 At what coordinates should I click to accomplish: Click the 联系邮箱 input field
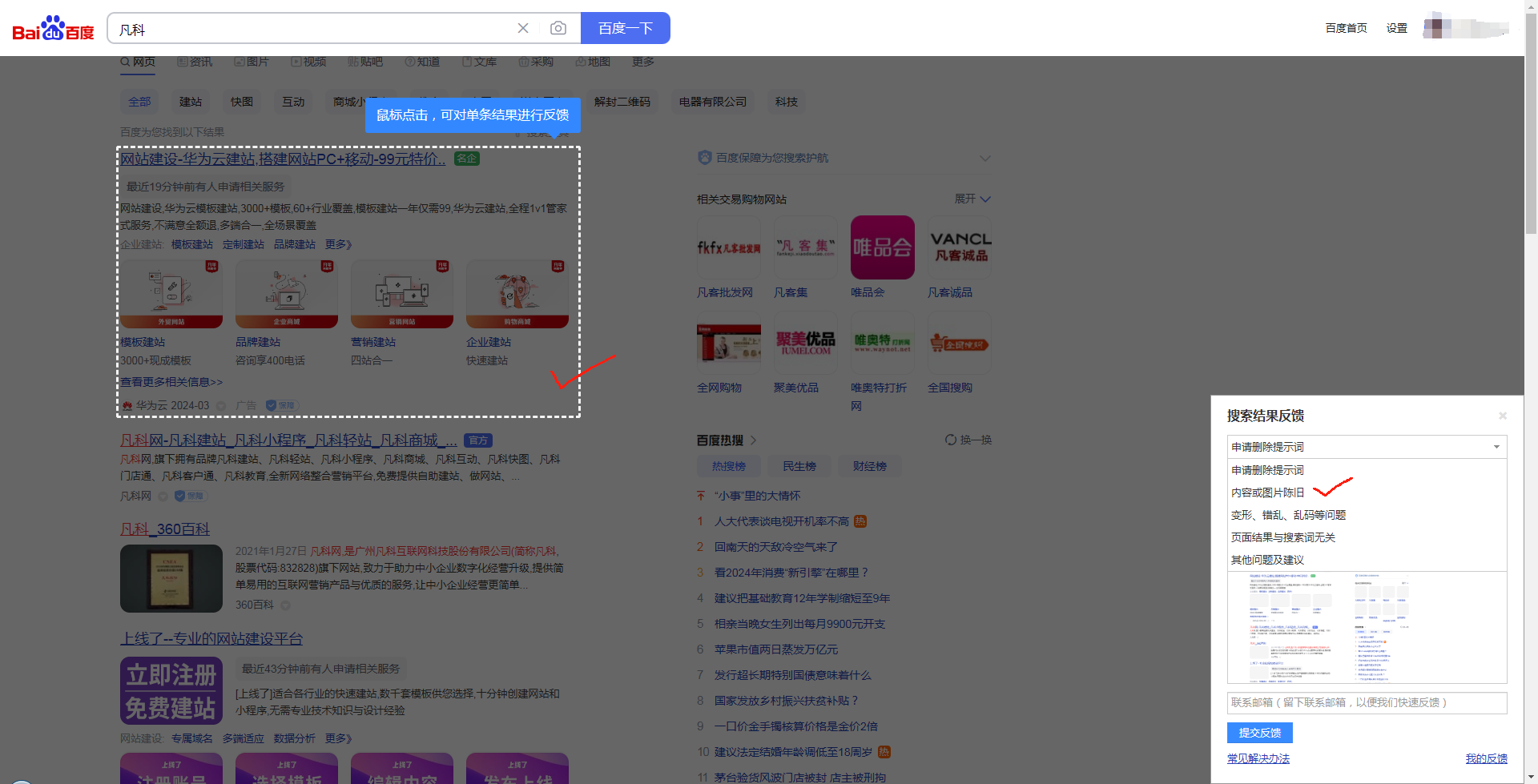pos(1367,702)
